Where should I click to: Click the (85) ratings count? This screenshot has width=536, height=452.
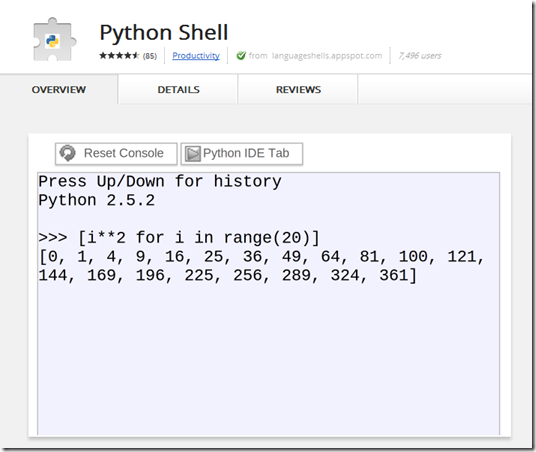tap(150, 56)
